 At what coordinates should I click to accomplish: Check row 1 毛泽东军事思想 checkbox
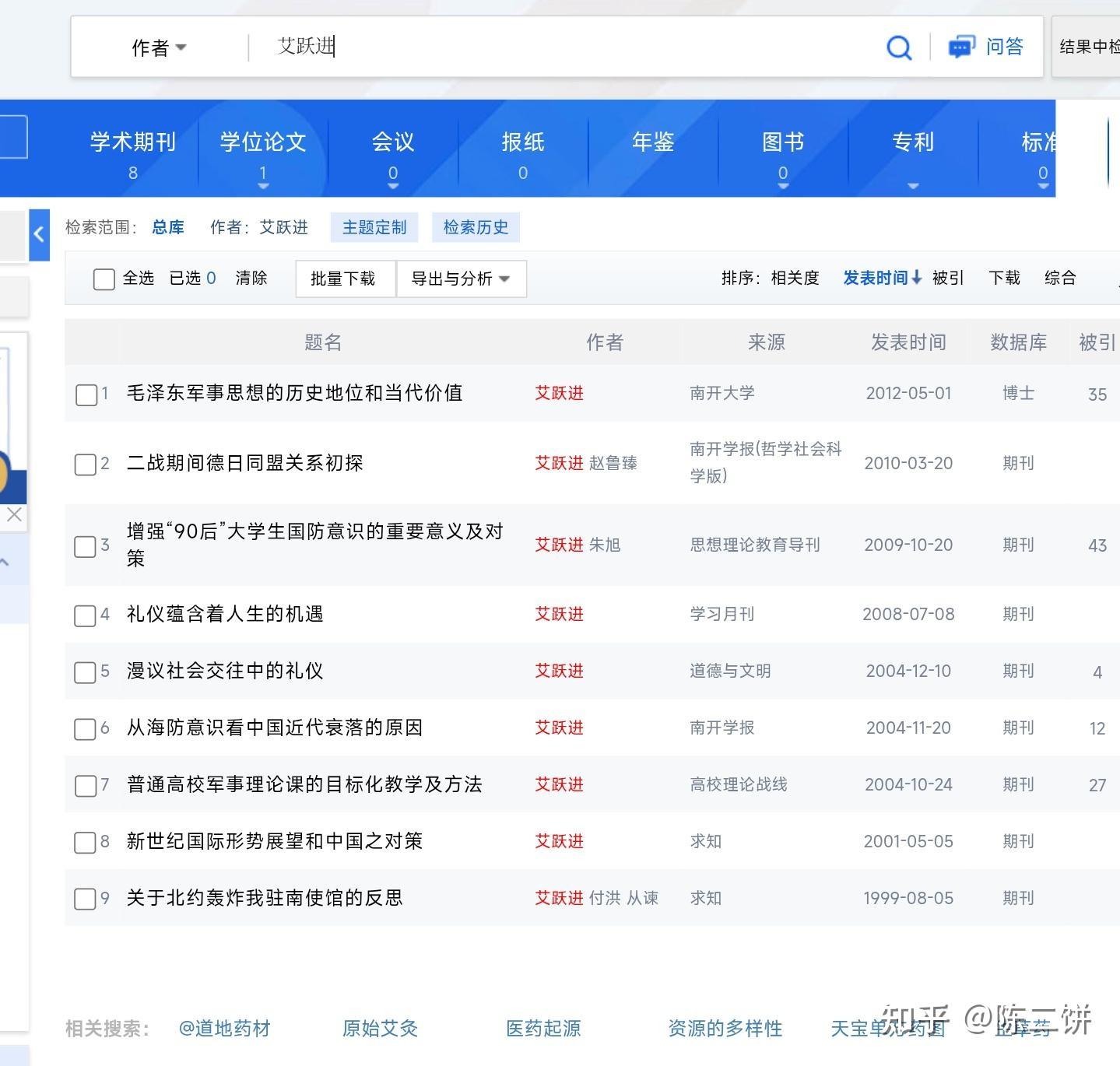(86, 394)
